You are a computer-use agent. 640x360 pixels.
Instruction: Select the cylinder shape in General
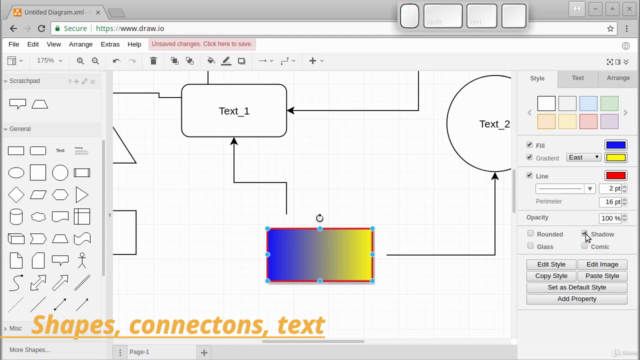[x=16, y=217]
